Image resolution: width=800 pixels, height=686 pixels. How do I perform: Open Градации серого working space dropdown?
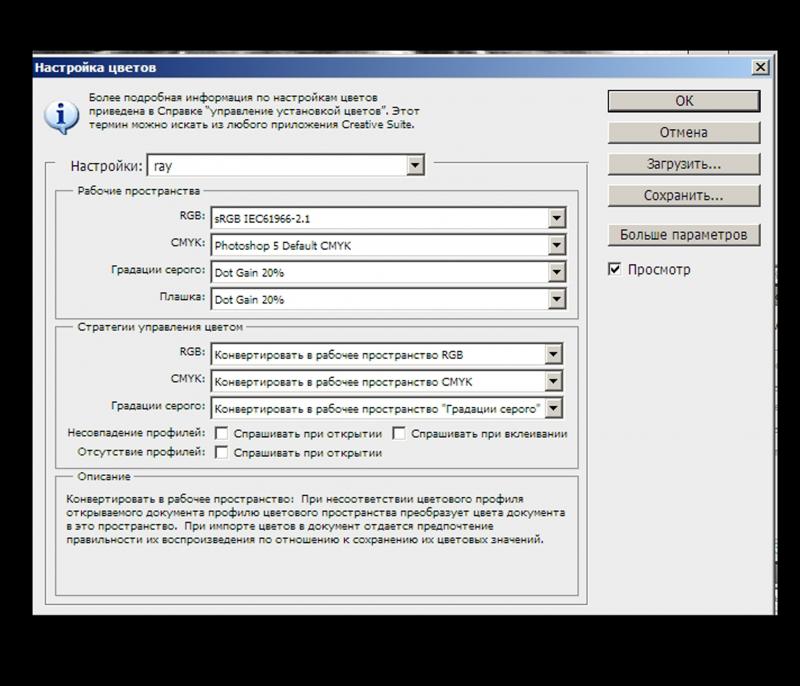[557, 272]
